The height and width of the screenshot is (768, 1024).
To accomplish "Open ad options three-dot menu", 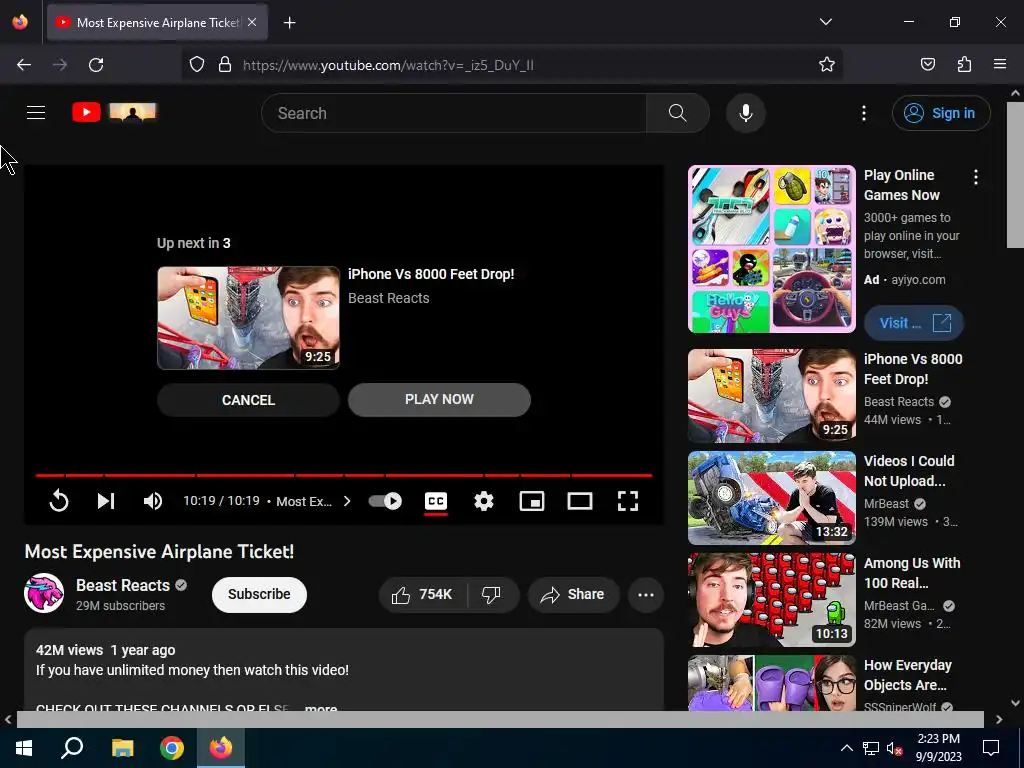I will [975, 177].
